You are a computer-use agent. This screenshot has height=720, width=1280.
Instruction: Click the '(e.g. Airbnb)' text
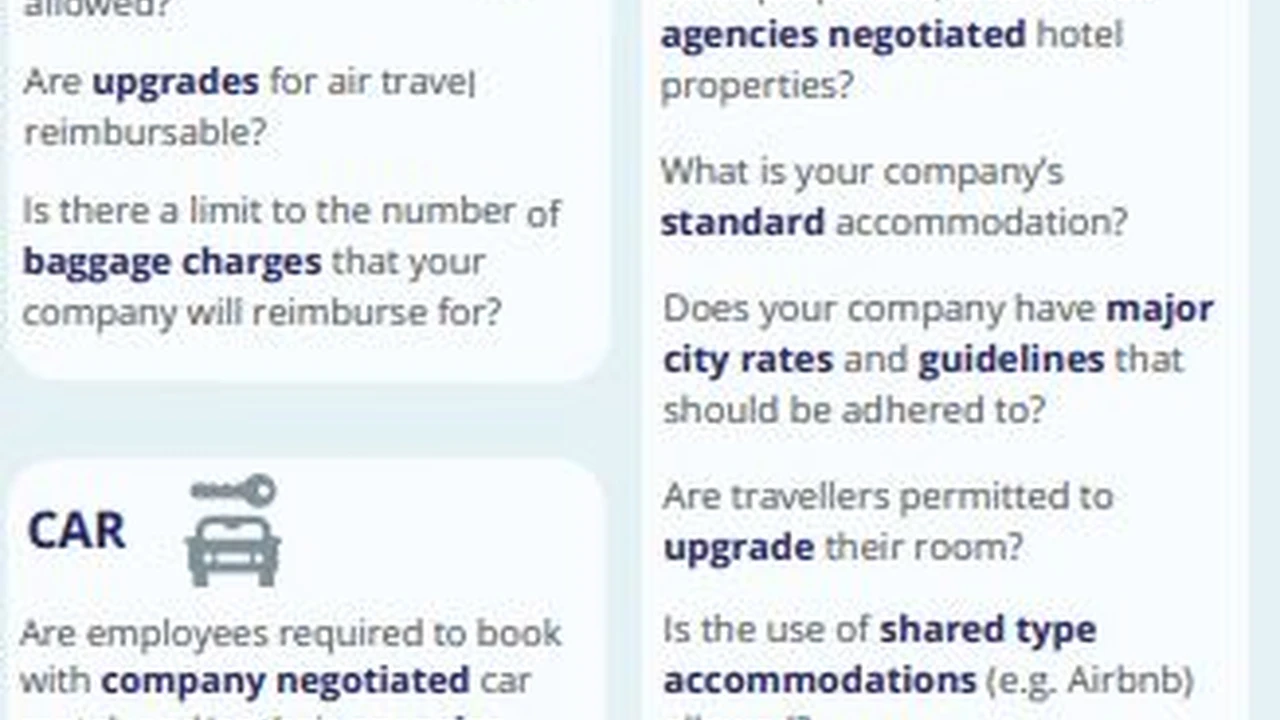(1090, 680)
